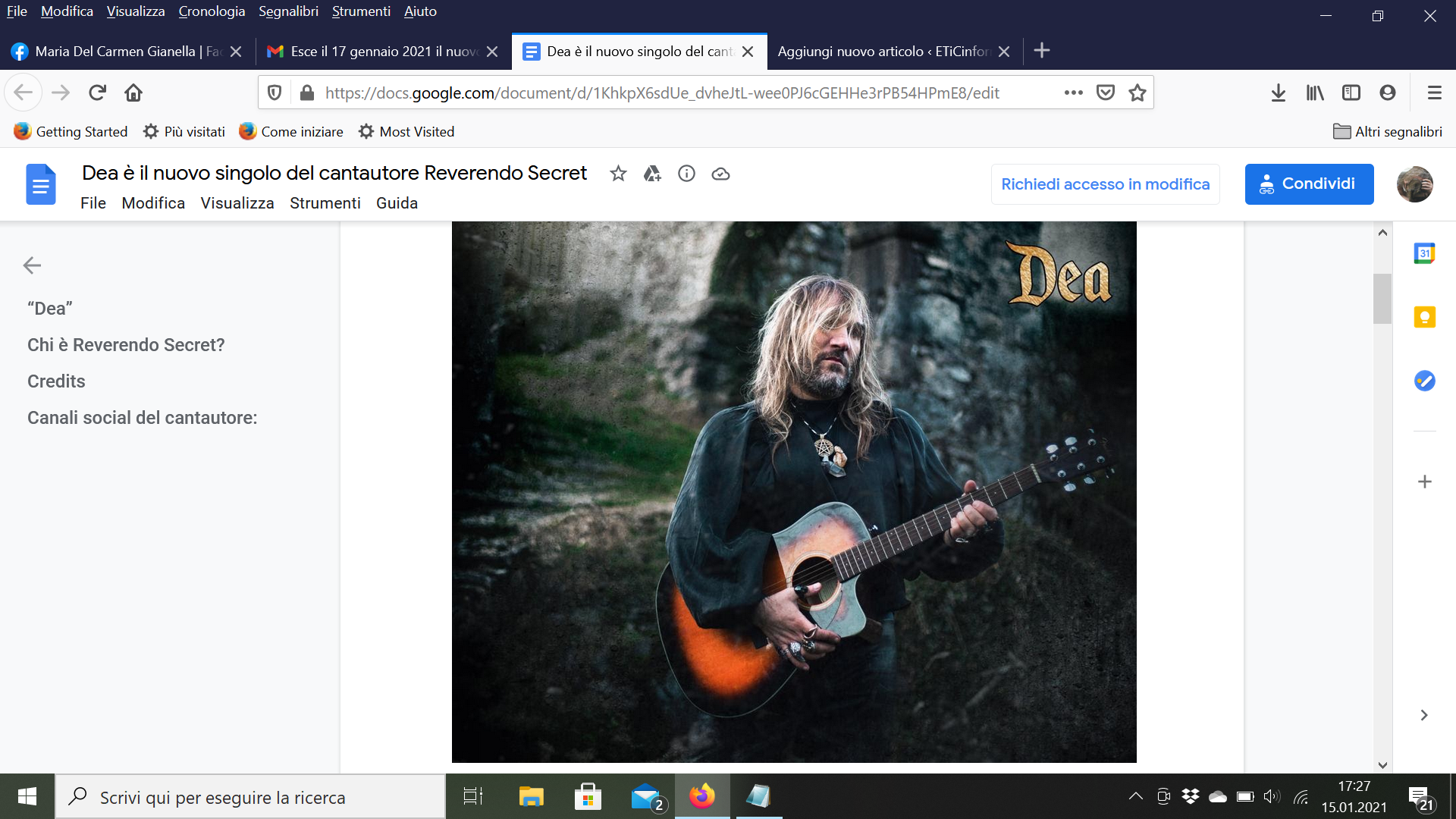The image size is (1456, 819).
Task: Open Docs Strumenti menu
Action: tap(325, 203)
